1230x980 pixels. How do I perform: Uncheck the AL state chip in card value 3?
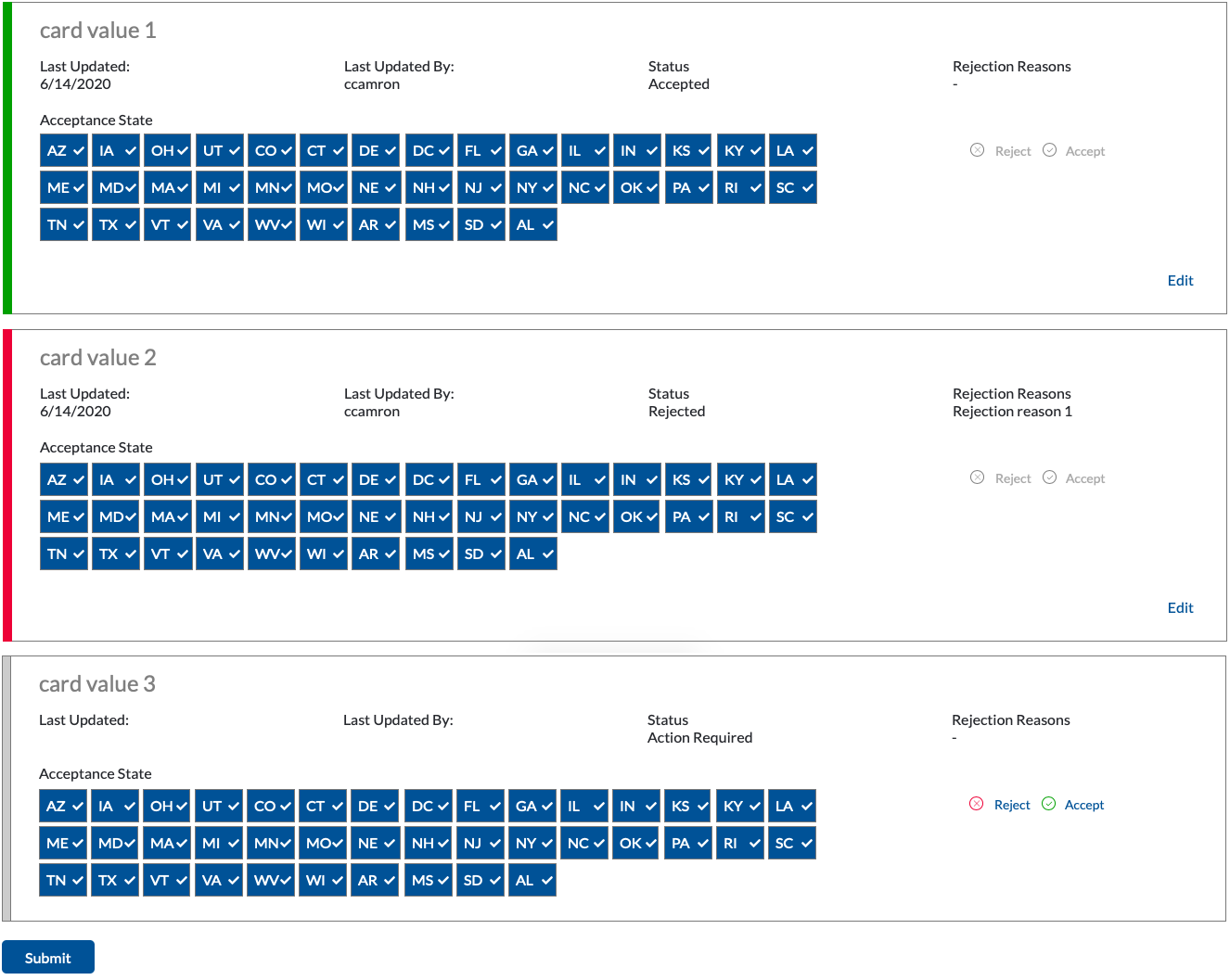click(532, 881)
